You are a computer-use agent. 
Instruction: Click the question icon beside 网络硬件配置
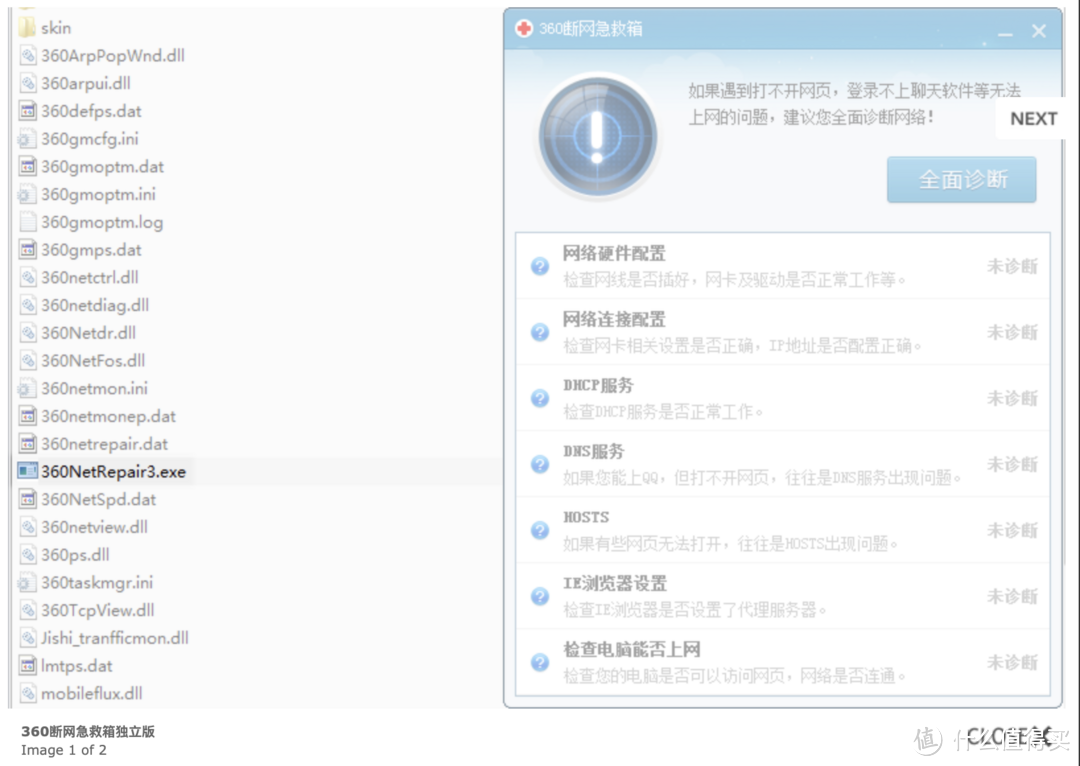click(540, 266)
